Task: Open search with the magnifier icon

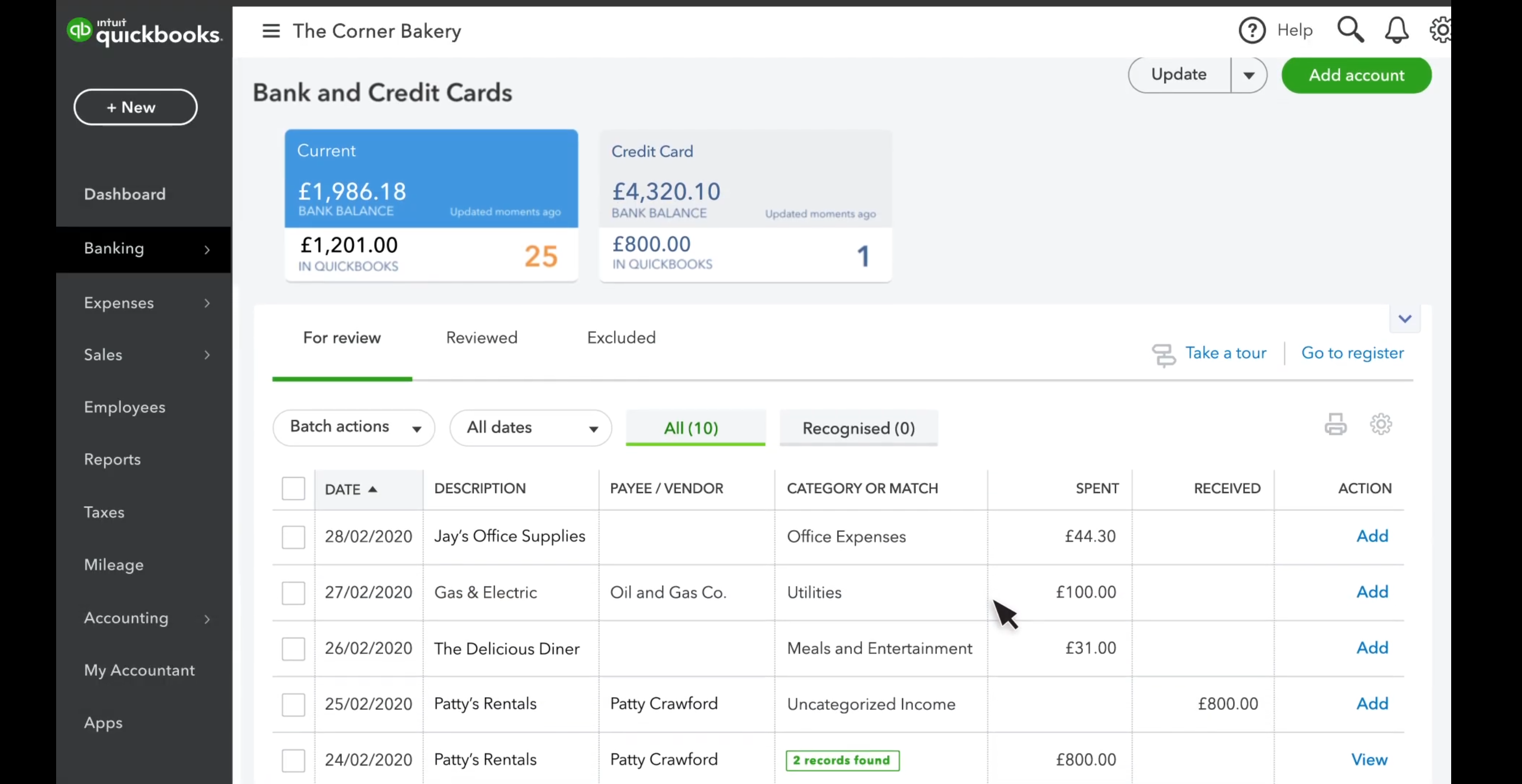Action: pos(1351,29)
